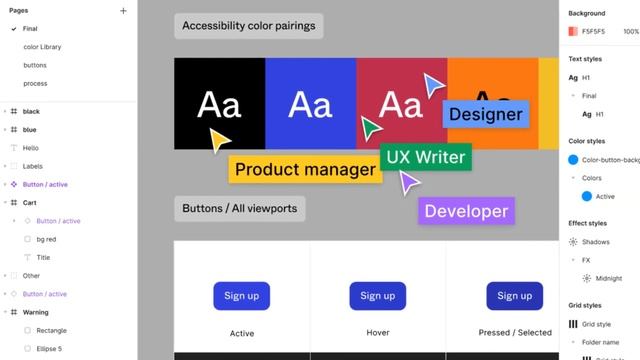Click the Hover Sign up button
The height and width of the screenshot is (360, 640).
[378, 296]
